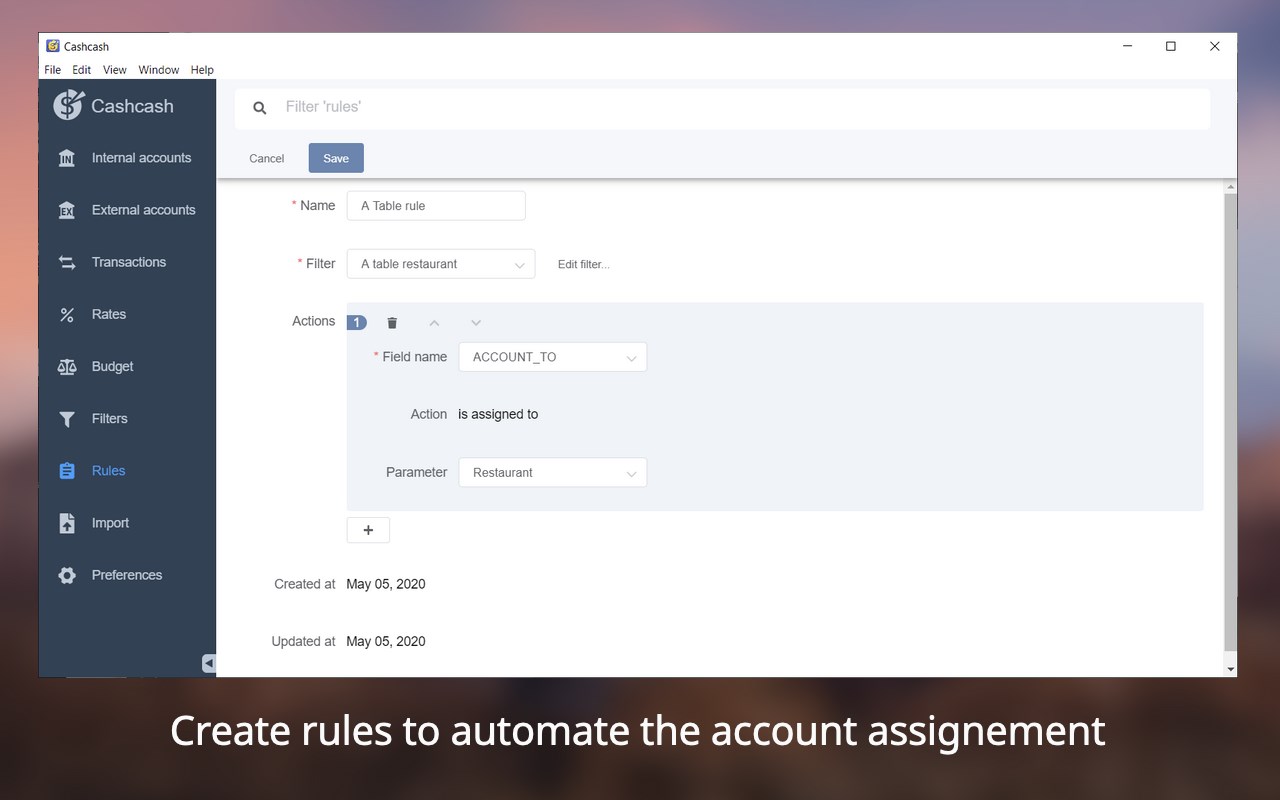This screenshot has width=1280, height=800.
Task: Click the Cashcash title bar app icon
Action: click(x=53, y=46)
